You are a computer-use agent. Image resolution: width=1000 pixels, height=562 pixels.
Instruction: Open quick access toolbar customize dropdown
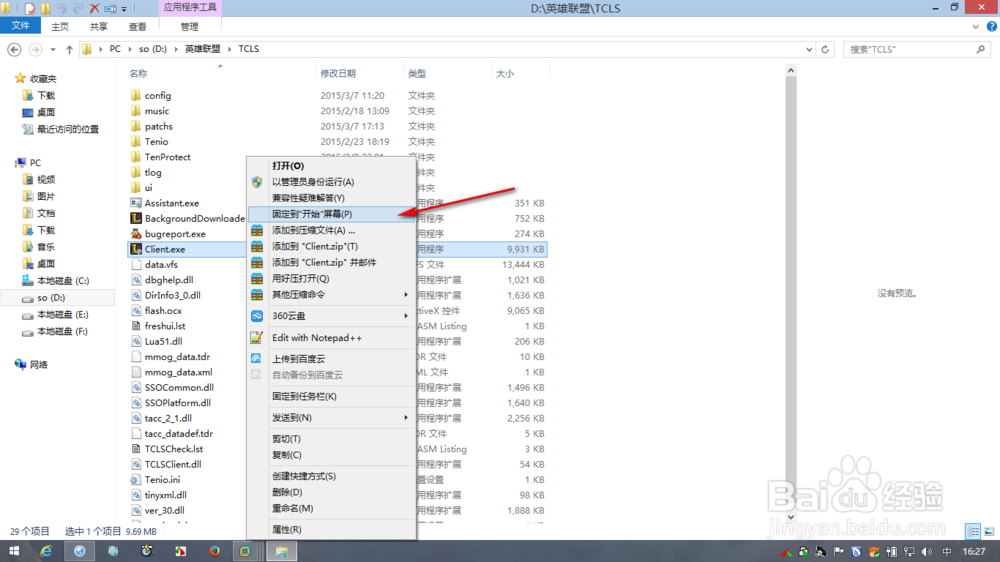[x=124, y=9]
